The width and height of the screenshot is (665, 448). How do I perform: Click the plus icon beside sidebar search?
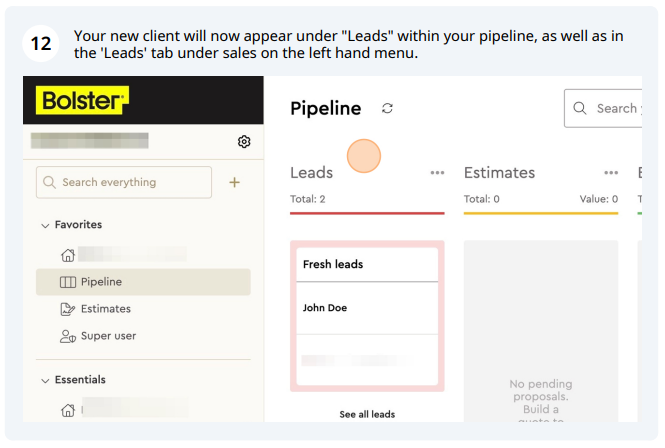pyautogui.click(x=235, y=182)
